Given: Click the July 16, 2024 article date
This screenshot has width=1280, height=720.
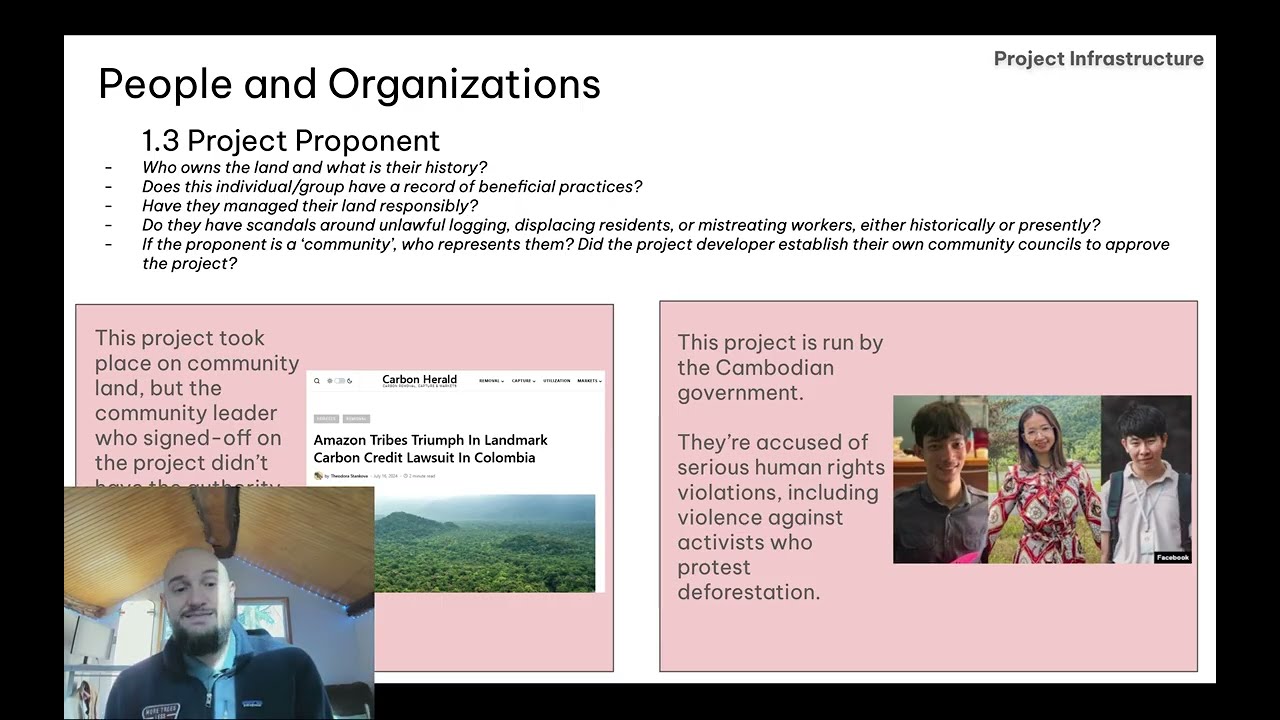Looking at the screenshot, I should coord(385,476).
